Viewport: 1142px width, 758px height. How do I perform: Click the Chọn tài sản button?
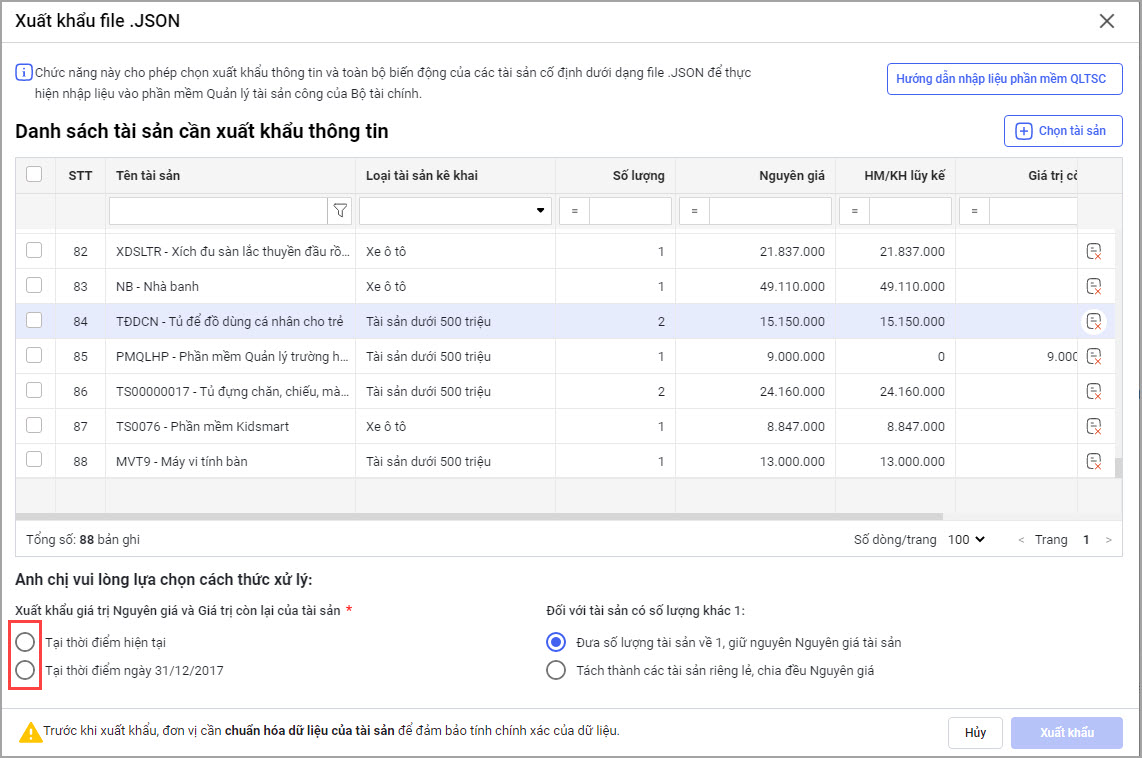(x=1062, y=131)
